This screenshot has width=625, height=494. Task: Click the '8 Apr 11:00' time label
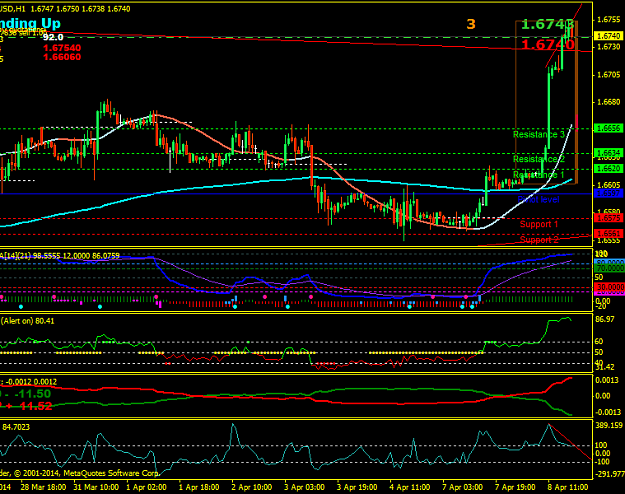[x=568, y=487]
